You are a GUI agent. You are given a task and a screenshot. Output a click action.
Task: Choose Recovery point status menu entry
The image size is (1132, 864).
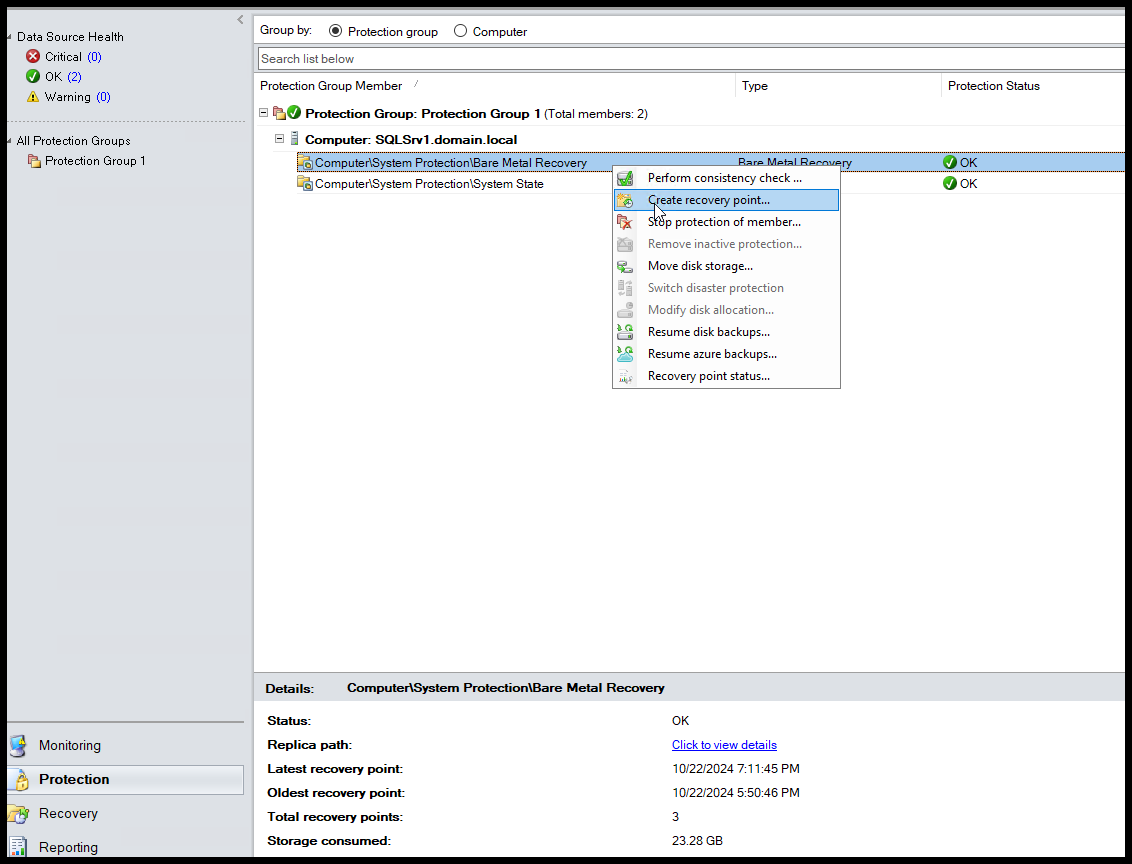(726, 376)
